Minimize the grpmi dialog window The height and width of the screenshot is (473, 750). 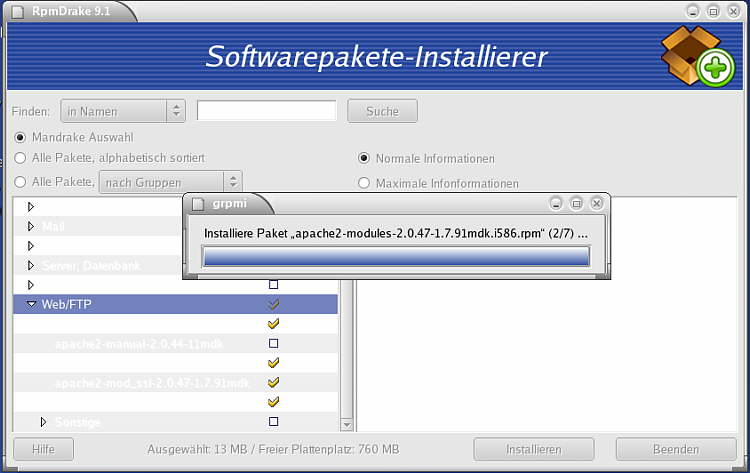556,204
